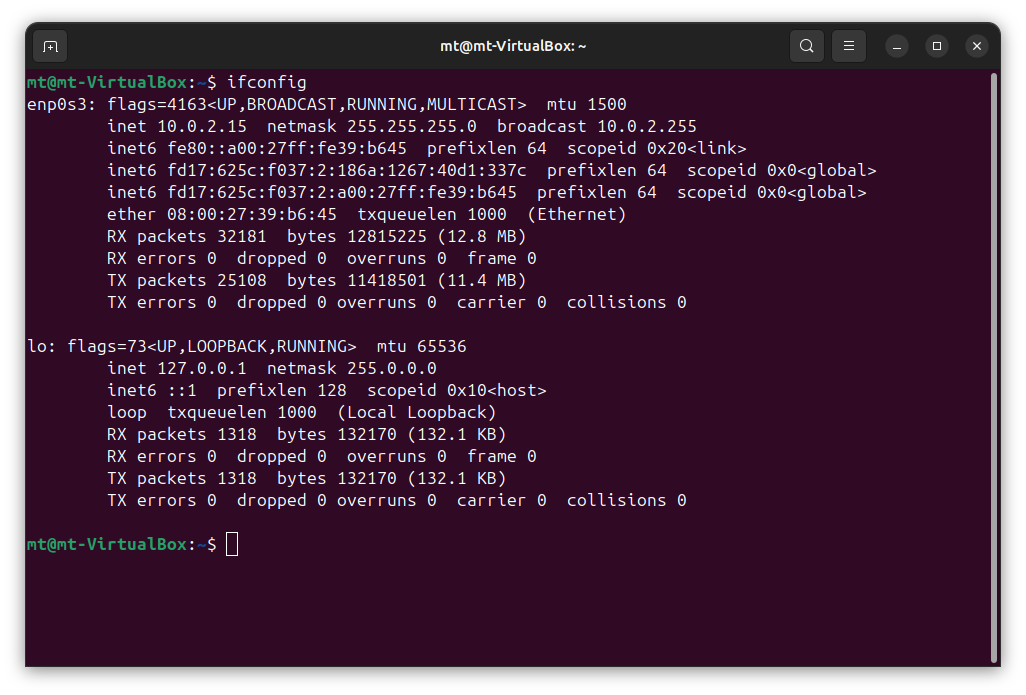Click the window title mt@mt-VirtualBox: ~

513,46
